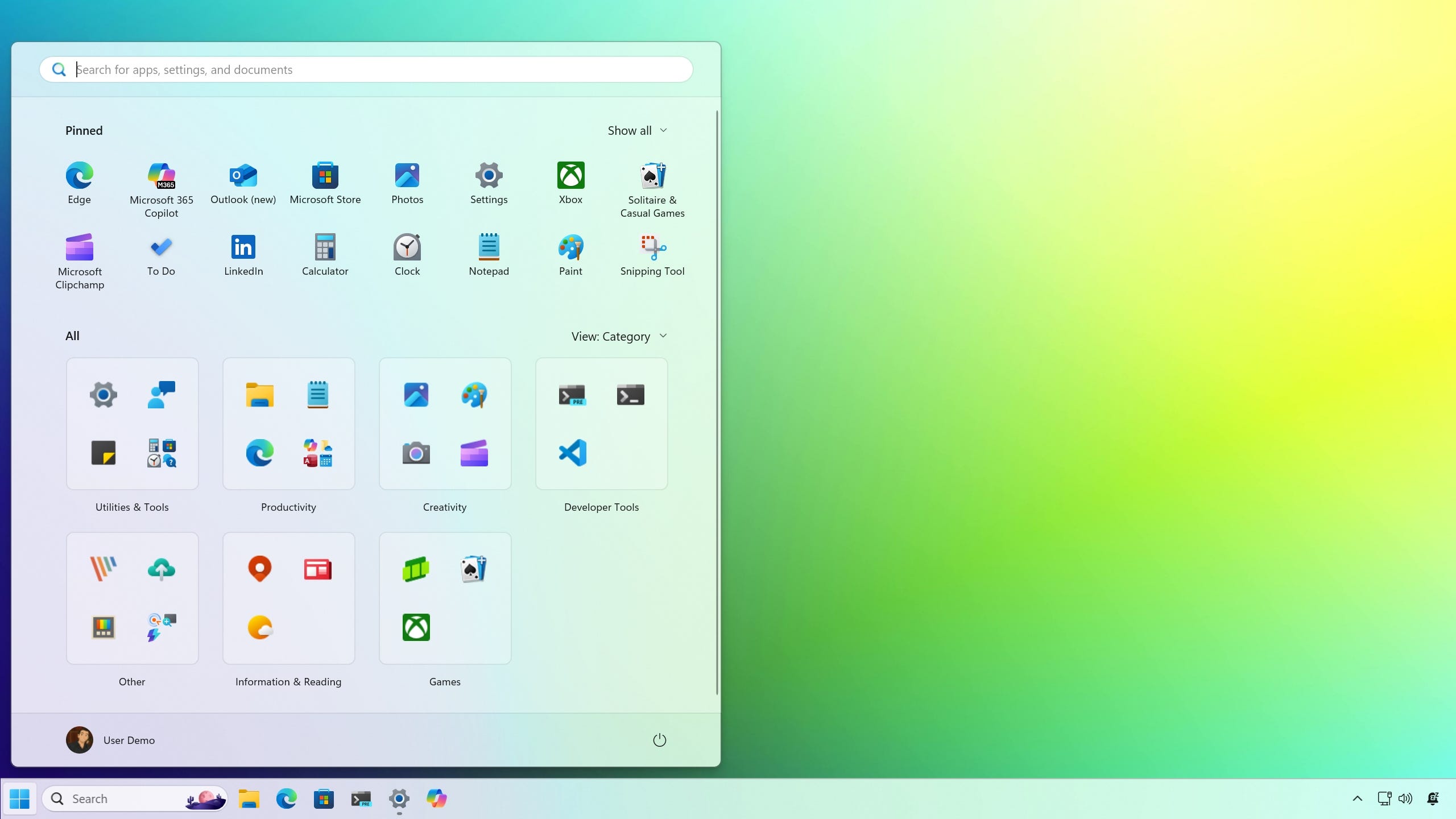This screenshot has width=1456, height=819.
Task: Launch Outlook (new) from pinned apps
Action: 243,176
